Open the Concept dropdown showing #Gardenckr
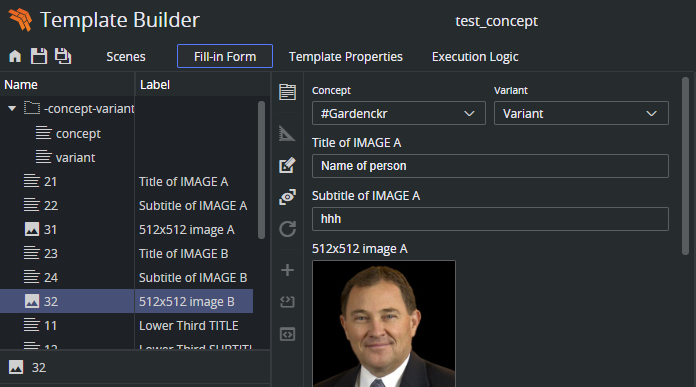Screen dimensions: 696x387 click(399, 113)
